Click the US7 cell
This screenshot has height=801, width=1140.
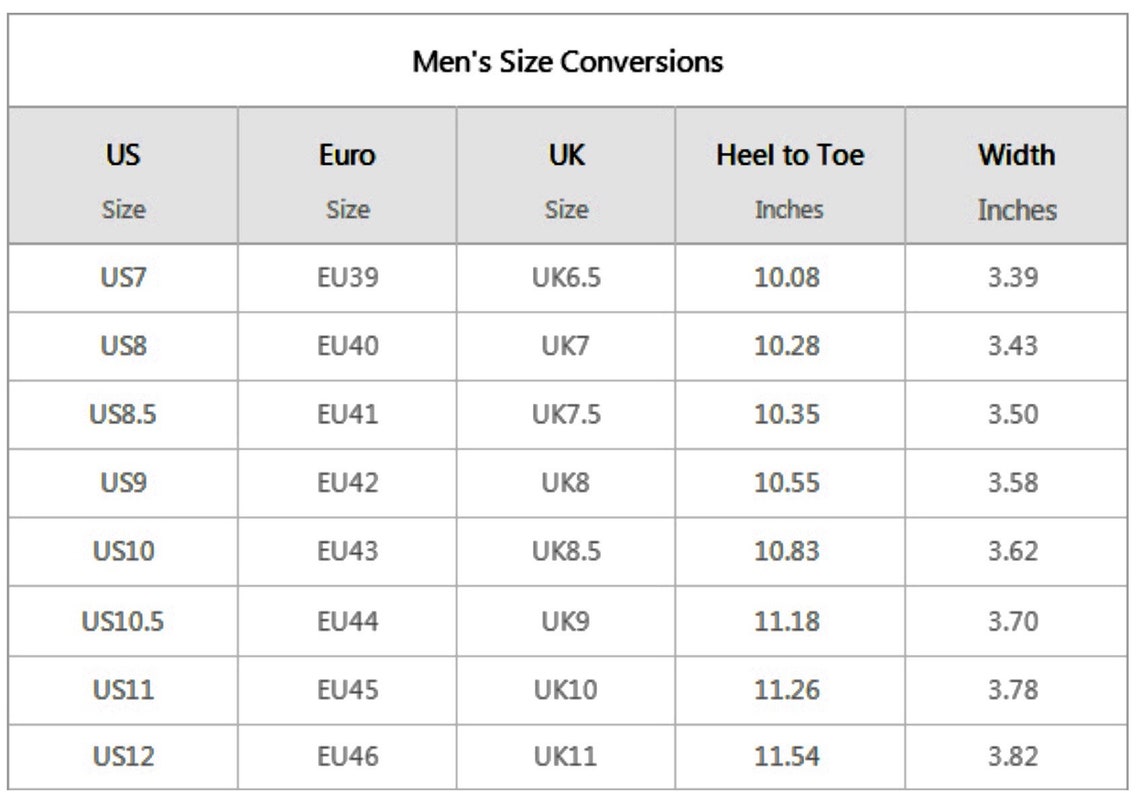pyautogui.click(x=123, y=278)
